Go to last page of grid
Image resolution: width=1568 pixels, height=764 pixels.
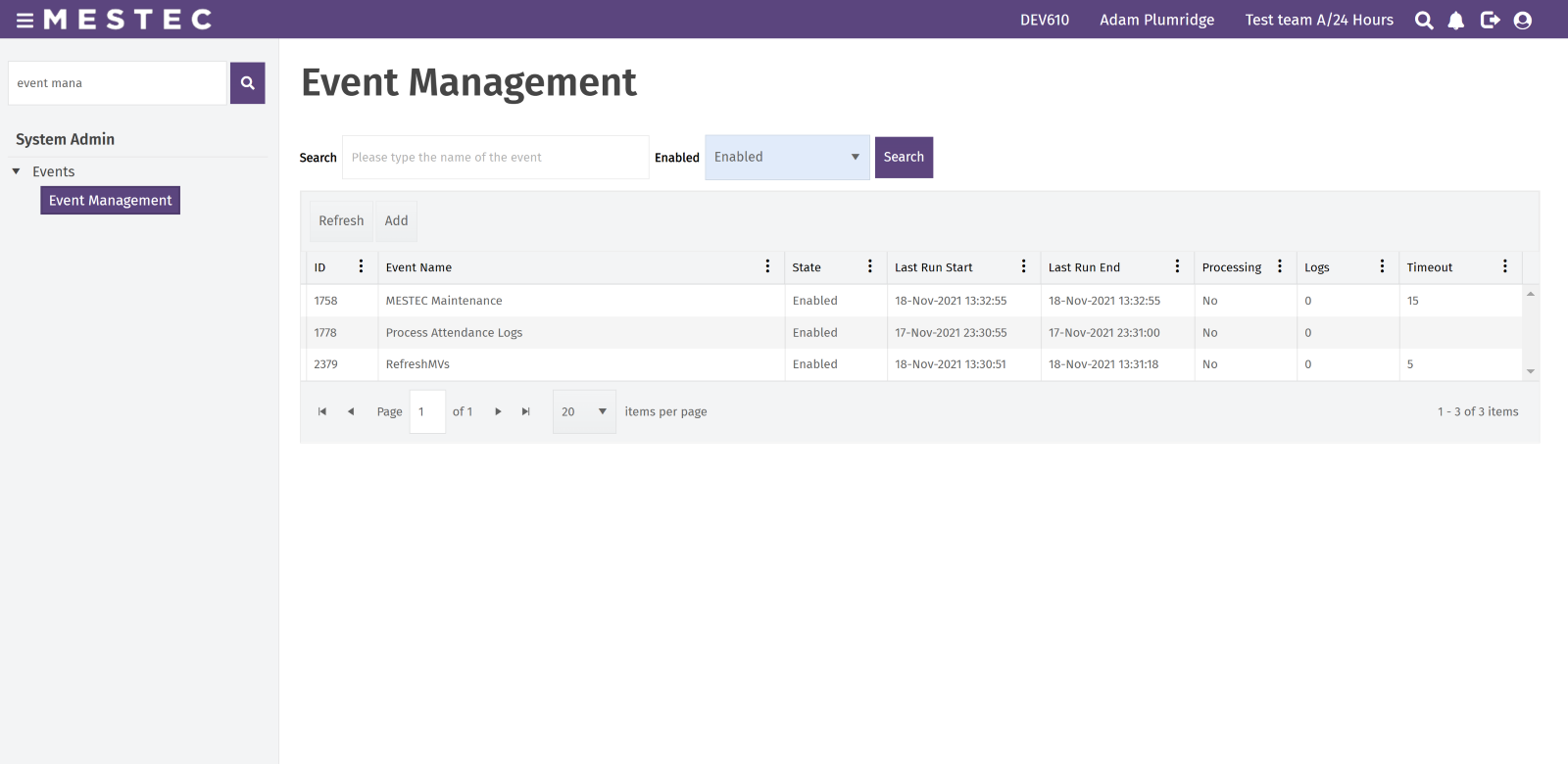pos(526,412)
